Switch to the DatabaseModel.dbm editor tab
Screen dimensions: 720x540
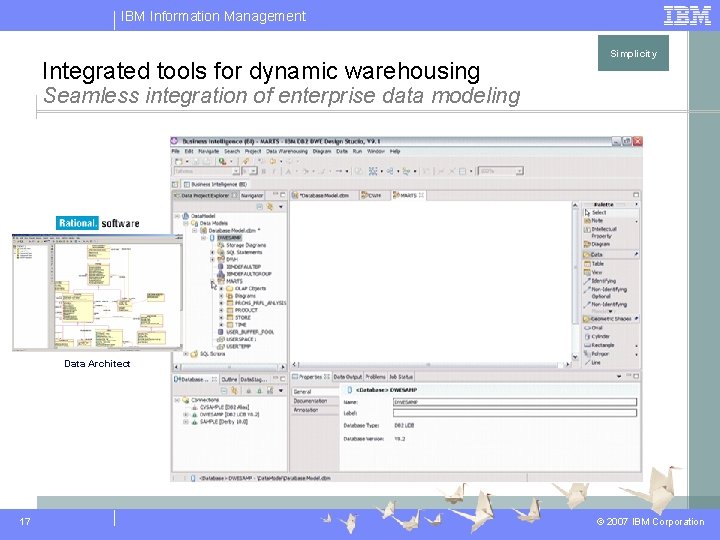324,195
